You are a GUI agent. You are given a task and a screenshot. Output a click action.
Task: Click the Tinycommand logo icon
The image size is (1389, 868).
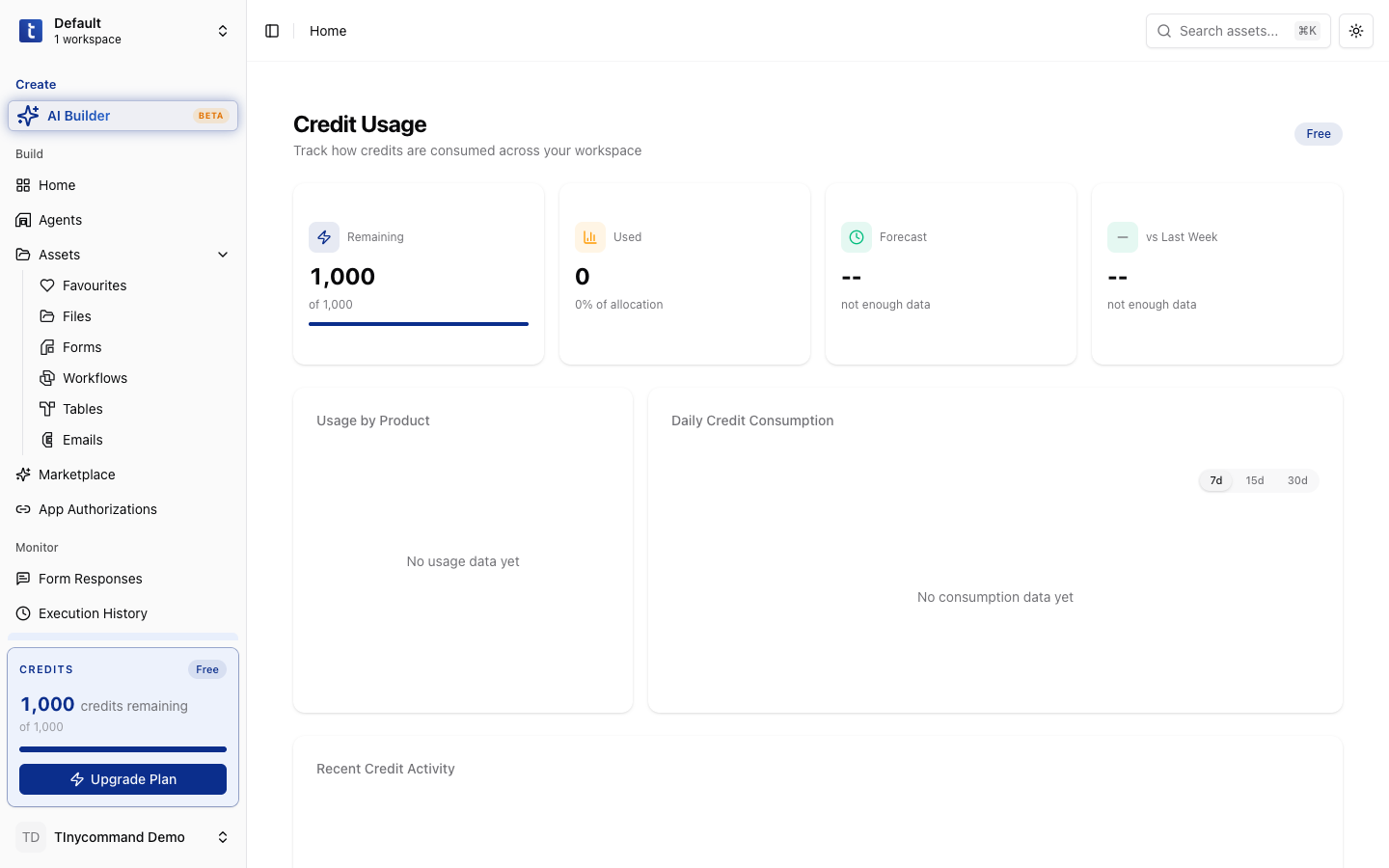click(x=31, y=31)
